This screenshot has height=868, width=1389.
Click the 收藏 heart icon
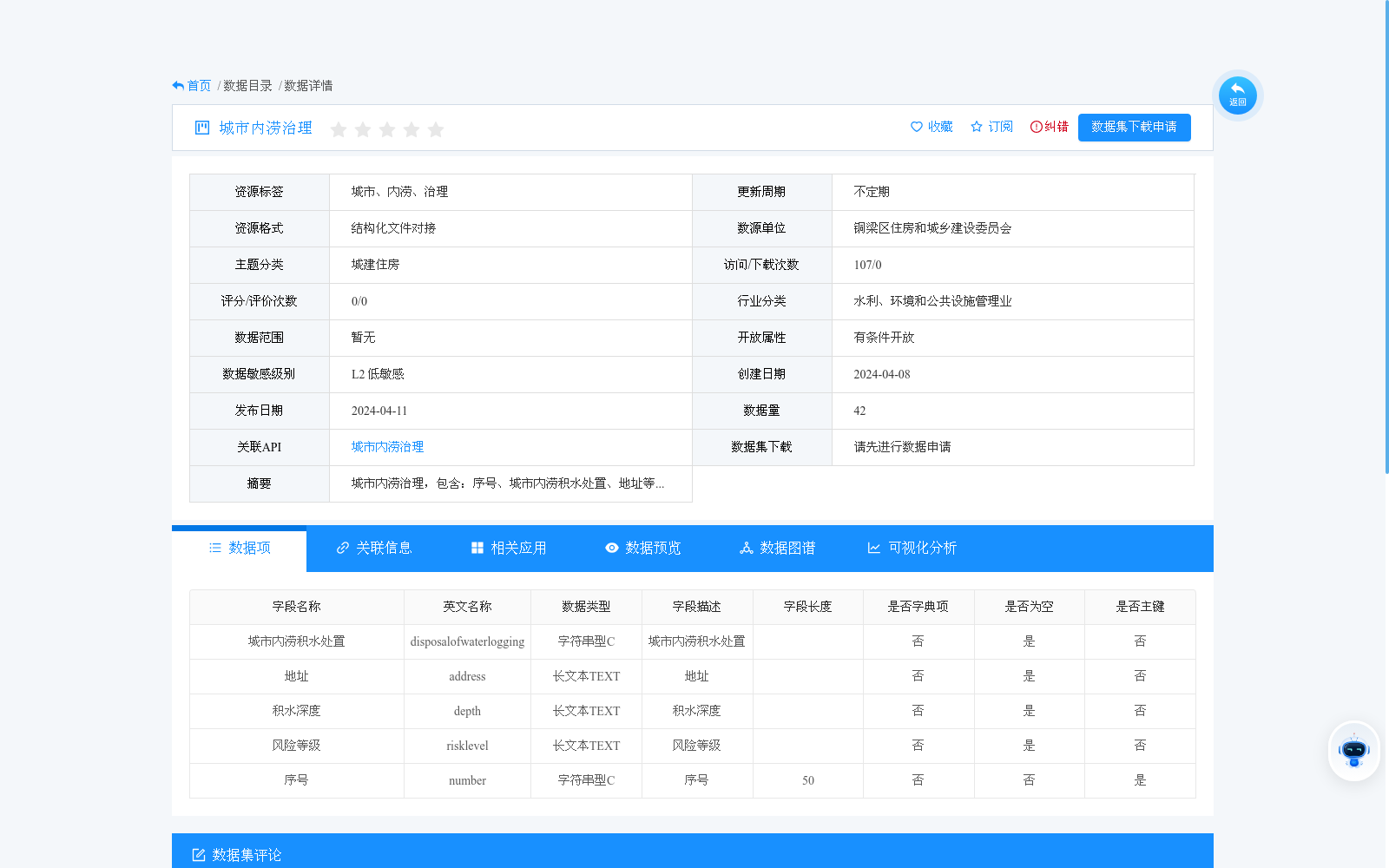(x=916, y=127)
